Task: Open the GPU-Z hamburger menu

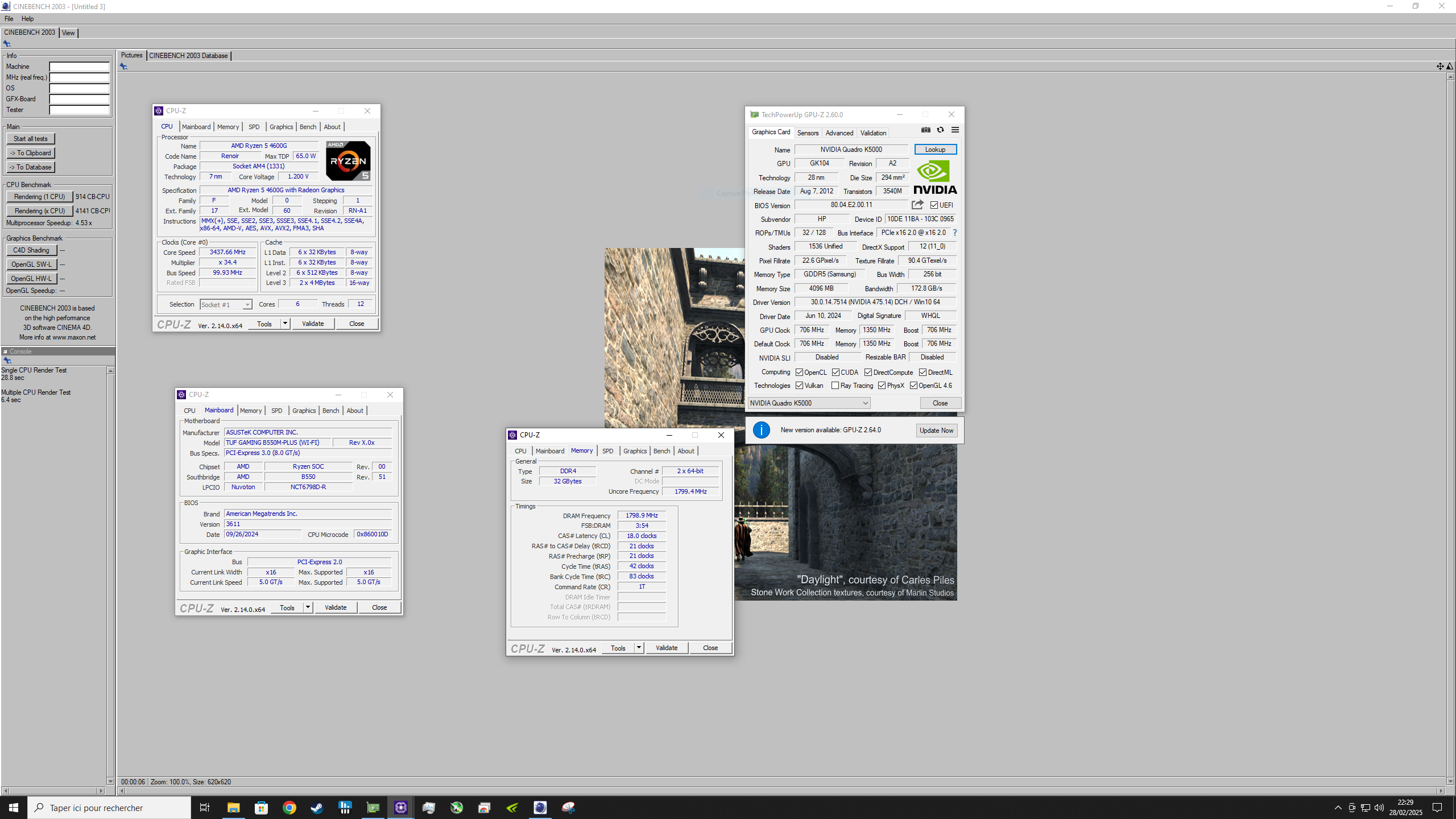Action: pos(955,130)
